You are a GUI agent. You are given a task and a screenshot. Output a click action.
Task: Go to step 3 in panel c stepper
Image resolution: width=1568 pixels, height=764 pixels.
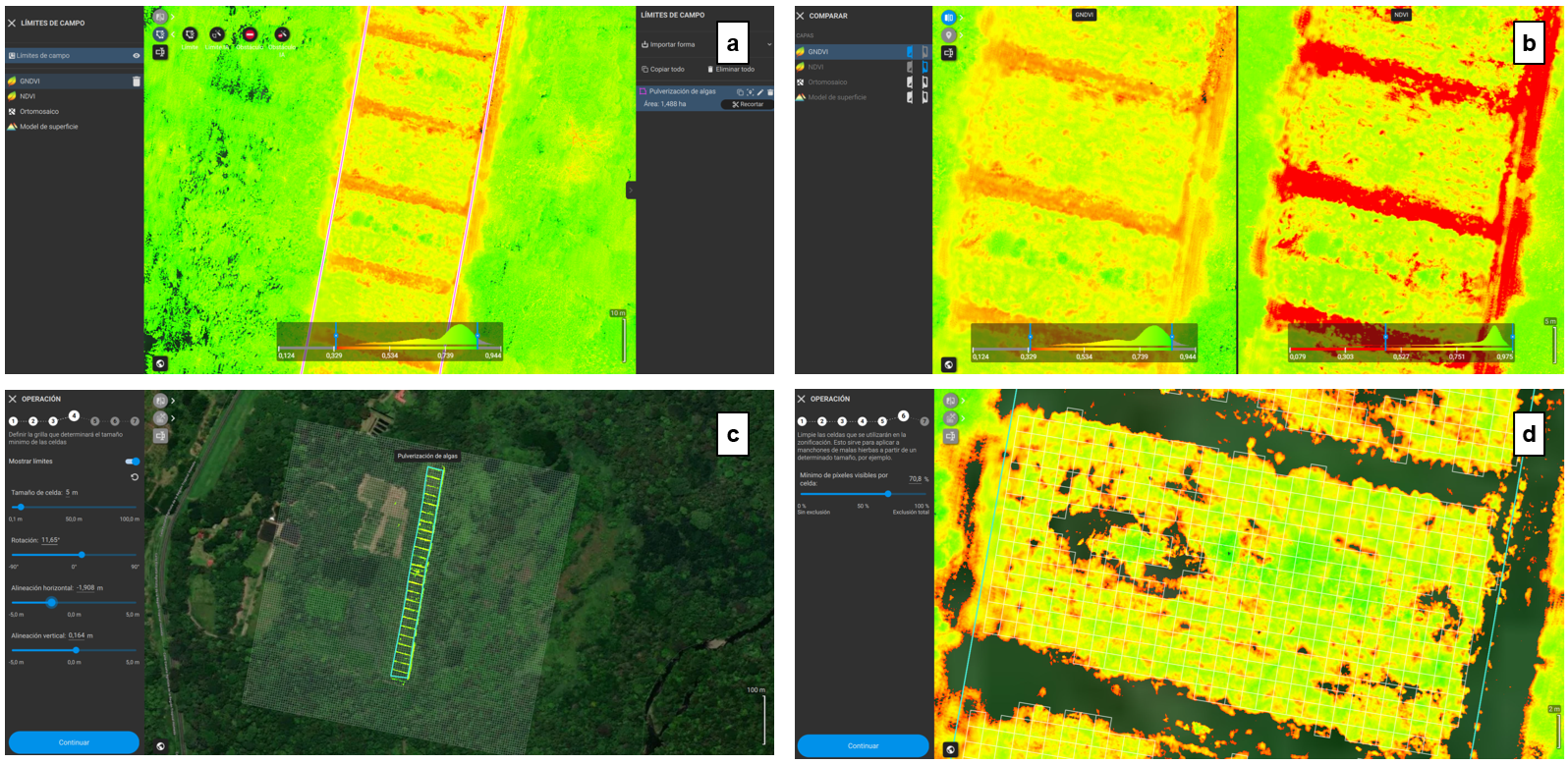[53, 421]
